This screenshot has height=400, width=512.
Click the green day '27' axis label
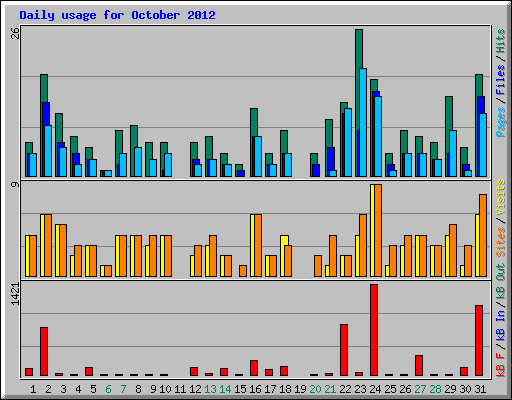420,389
